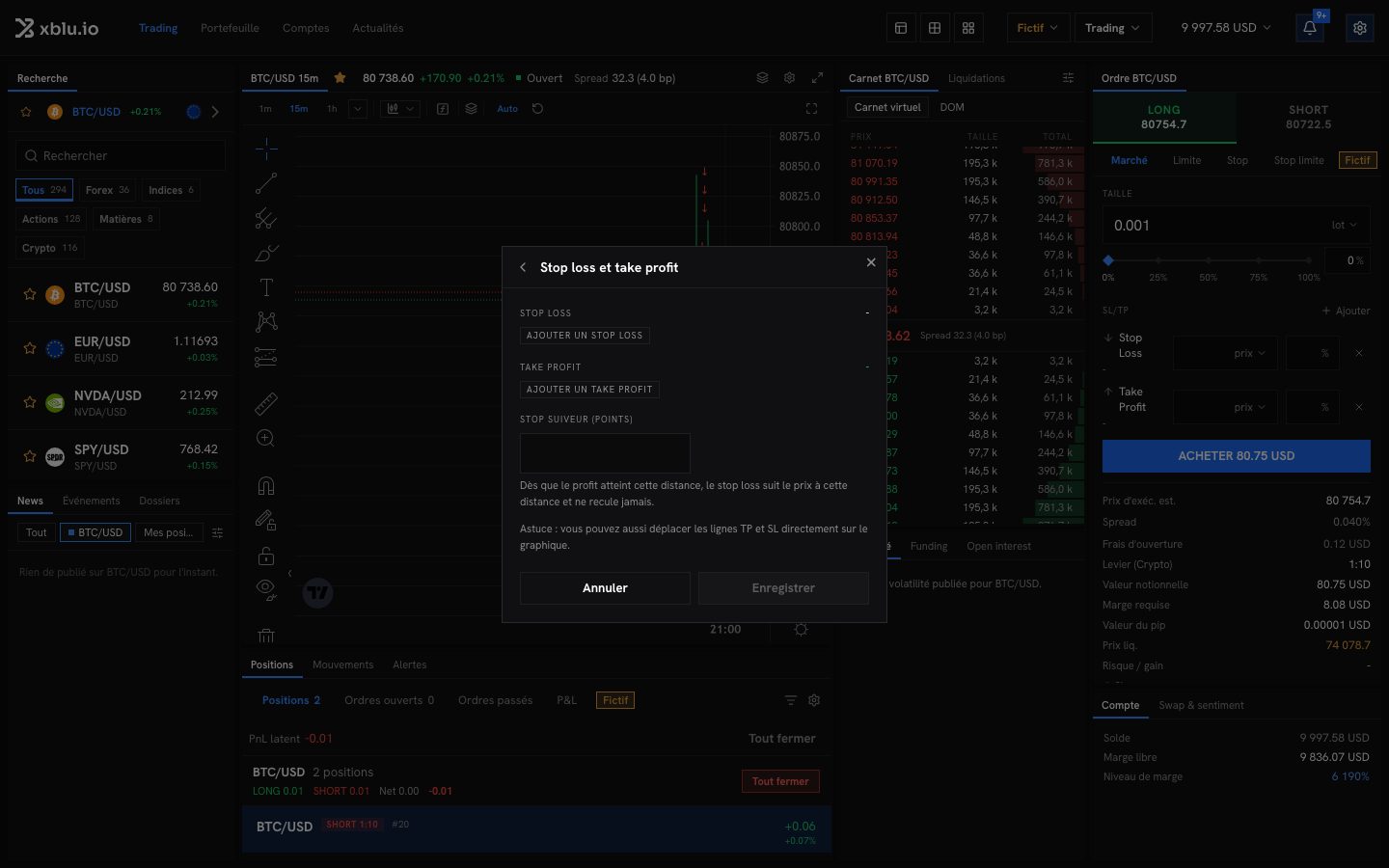Toggle the lock drawings tool
This screenshot has width=1389, height=868.
pyautogui.click(x=266, y=556)
